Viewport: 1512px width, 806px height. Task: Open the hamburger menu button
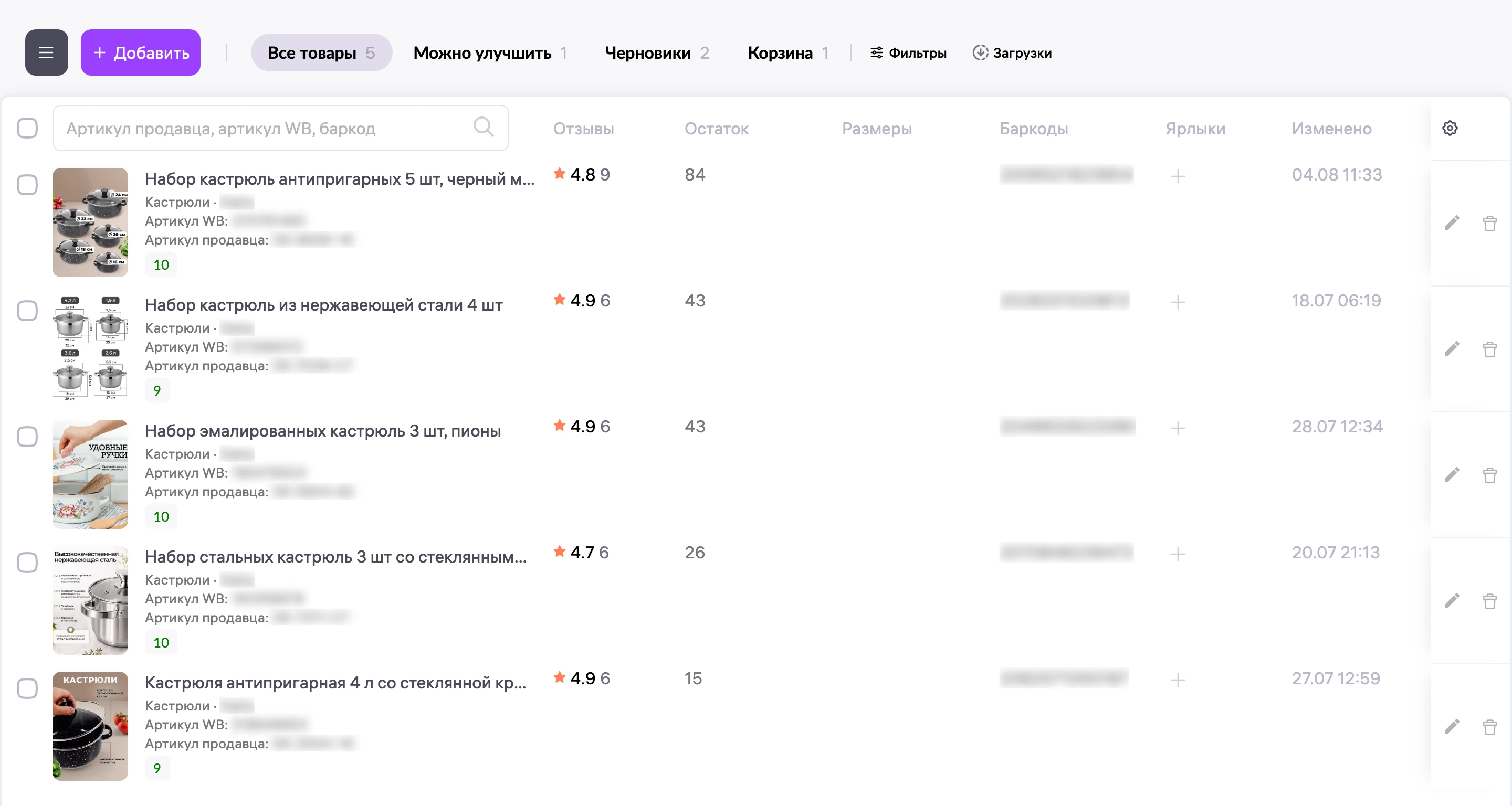pos(46,53)
